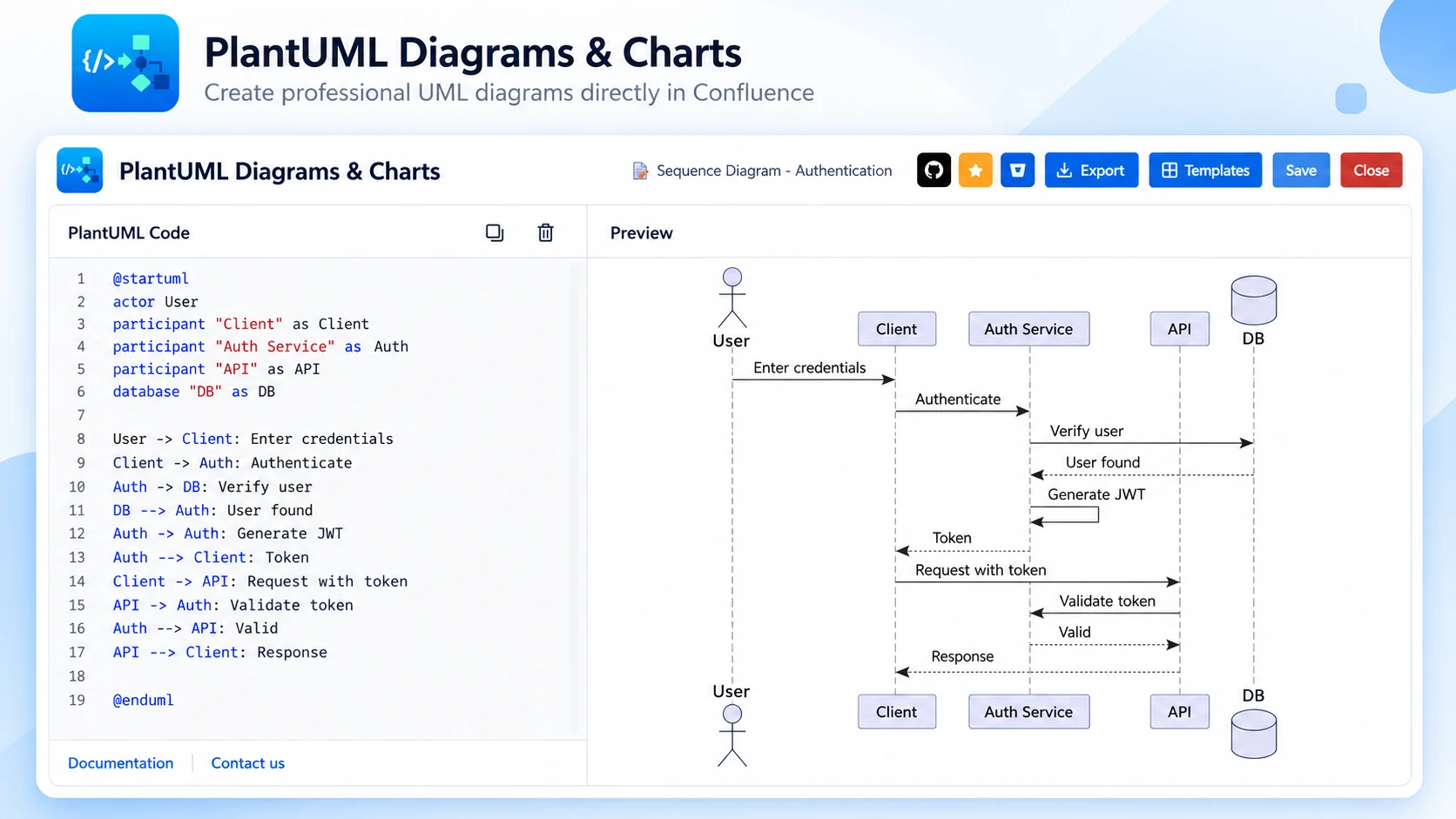The image size is (1456, 819).
Task: Click the participant "Client" as Client line
Action: click(240, 324)
